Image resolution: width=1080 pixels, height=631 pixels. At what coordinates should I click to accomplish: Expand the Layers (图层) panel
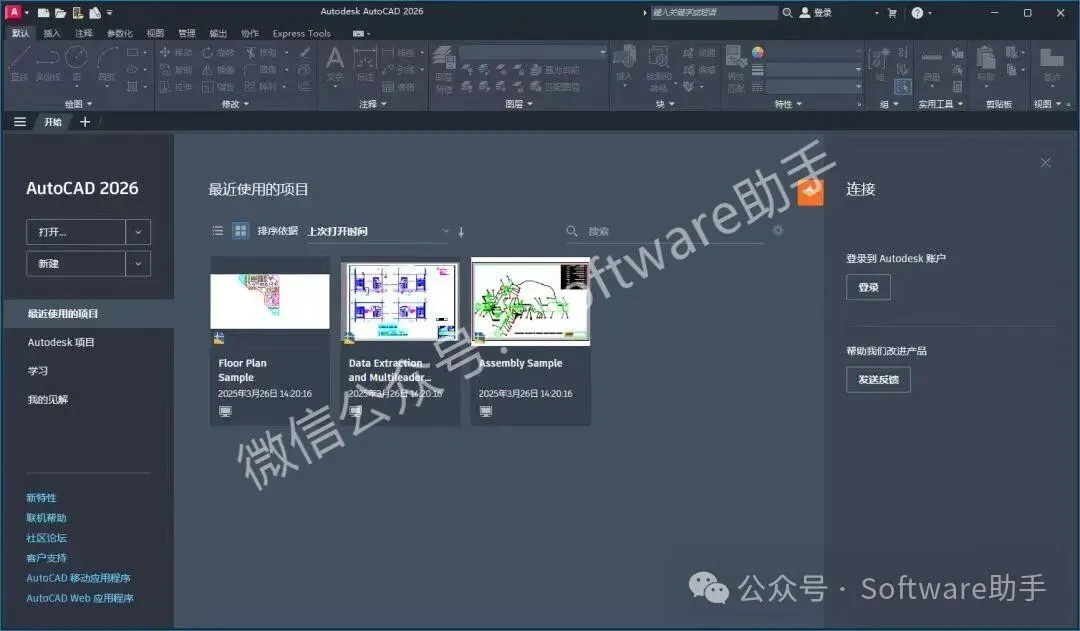tap(519, 104)
